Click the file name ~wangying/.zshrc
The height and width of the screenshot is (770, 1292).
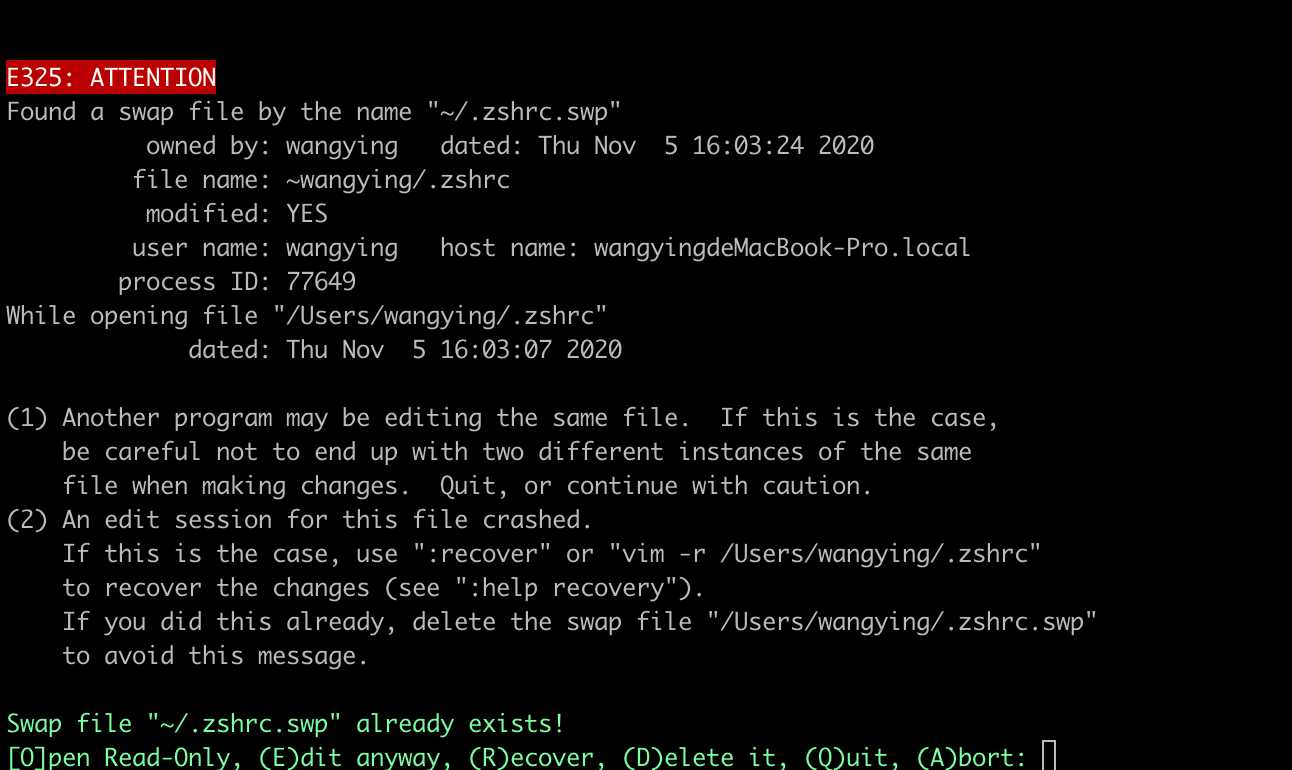pos(398,180)
